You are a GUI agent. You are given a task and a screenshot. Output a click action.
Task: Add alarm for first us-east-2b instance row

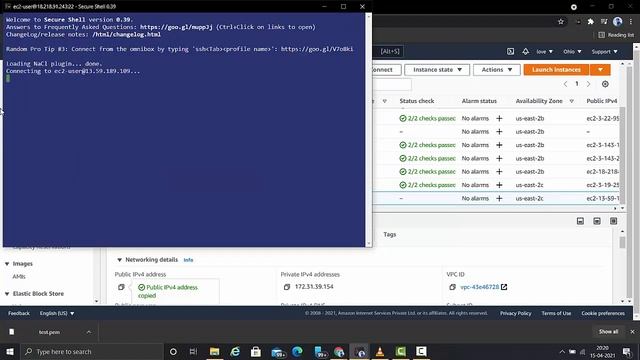pyautogui.click(x=499, y=118)
